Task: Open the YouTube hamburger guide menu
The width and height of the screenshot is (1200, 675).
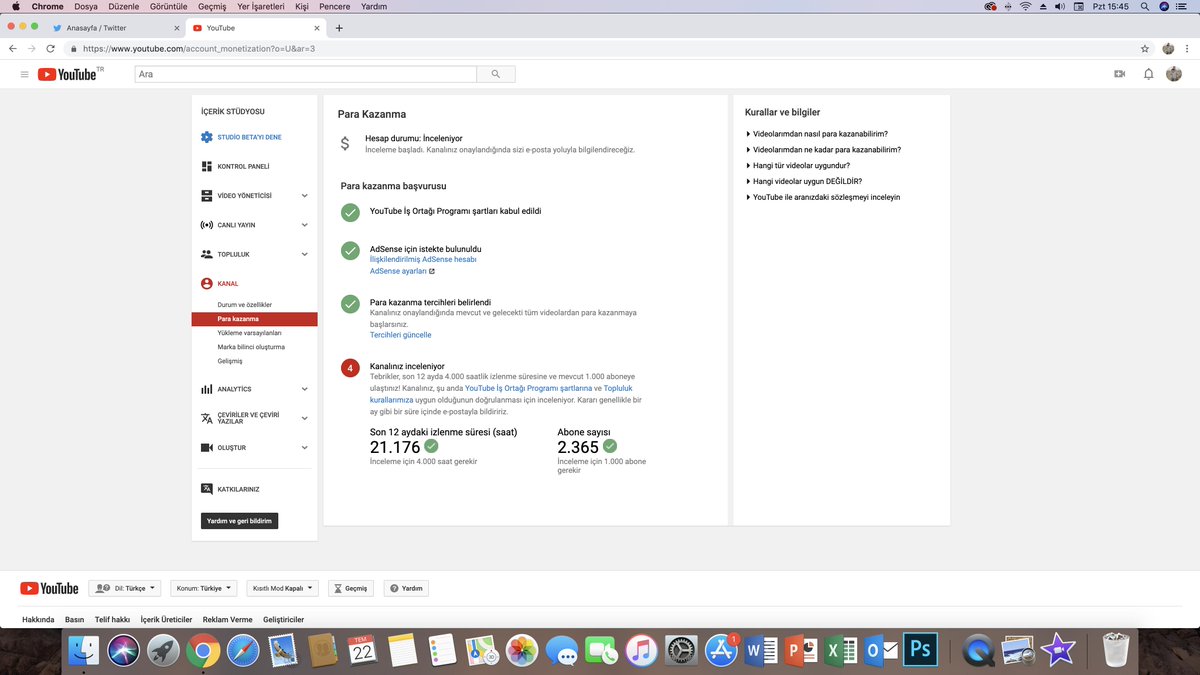Action: click(x=24, y=74)
